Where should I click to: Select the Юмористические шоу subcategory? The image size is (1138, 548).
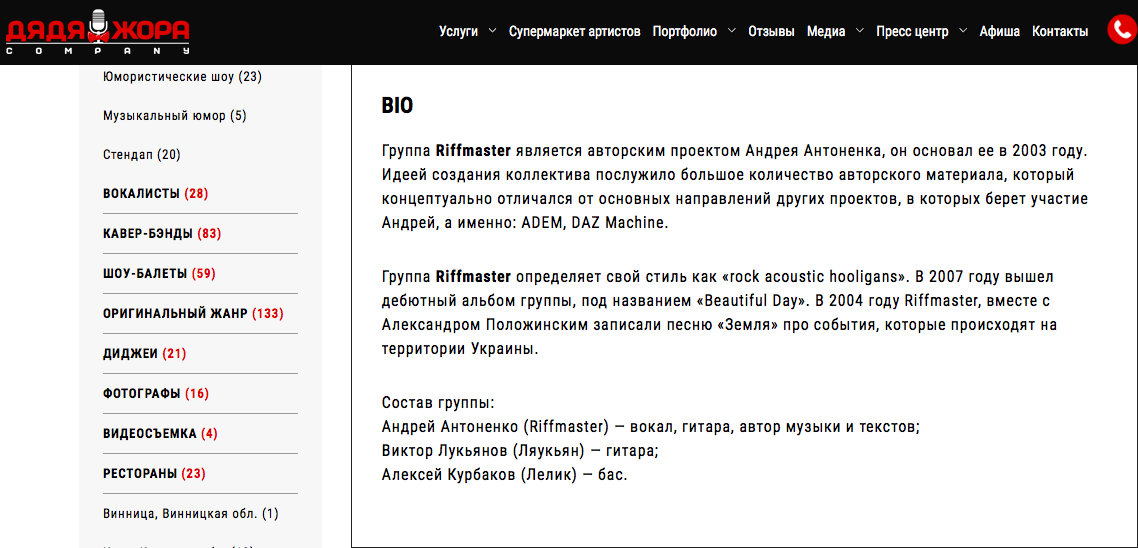(x=182, y=77)
